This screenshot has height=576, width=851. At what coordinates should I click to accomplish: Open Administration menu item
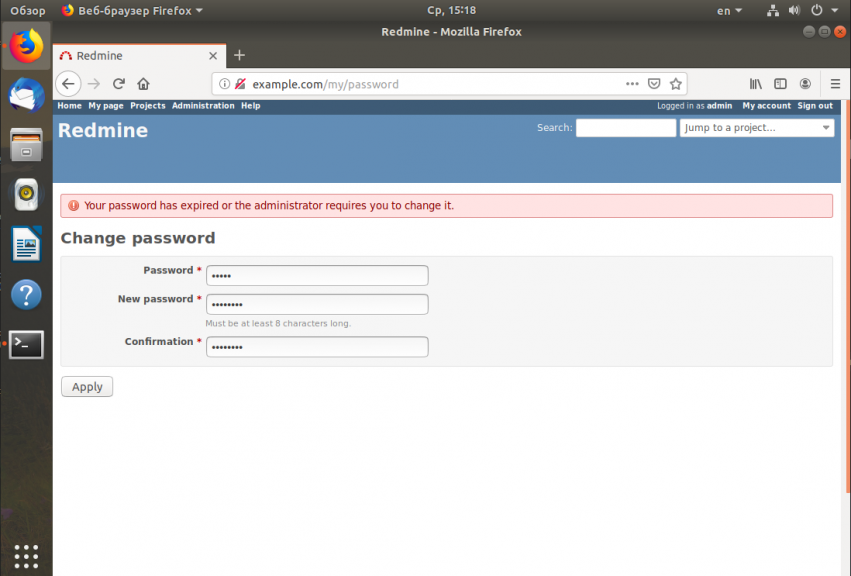coord(203,106)
